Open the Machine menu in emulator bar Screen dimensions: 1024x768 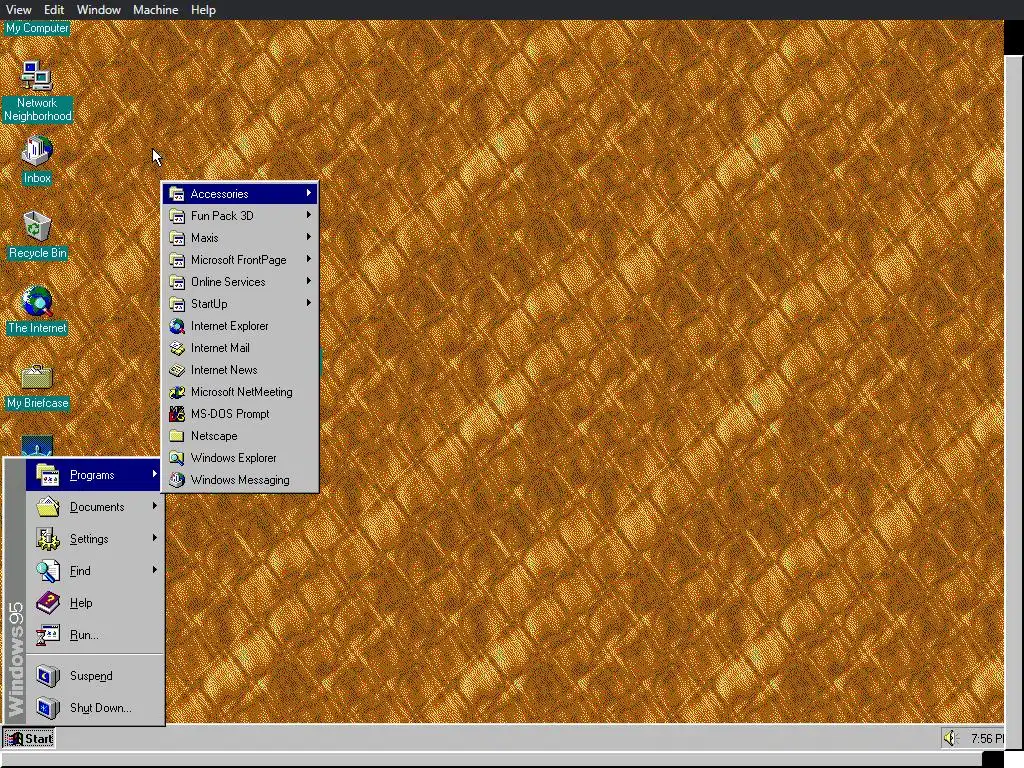(155, 10)
